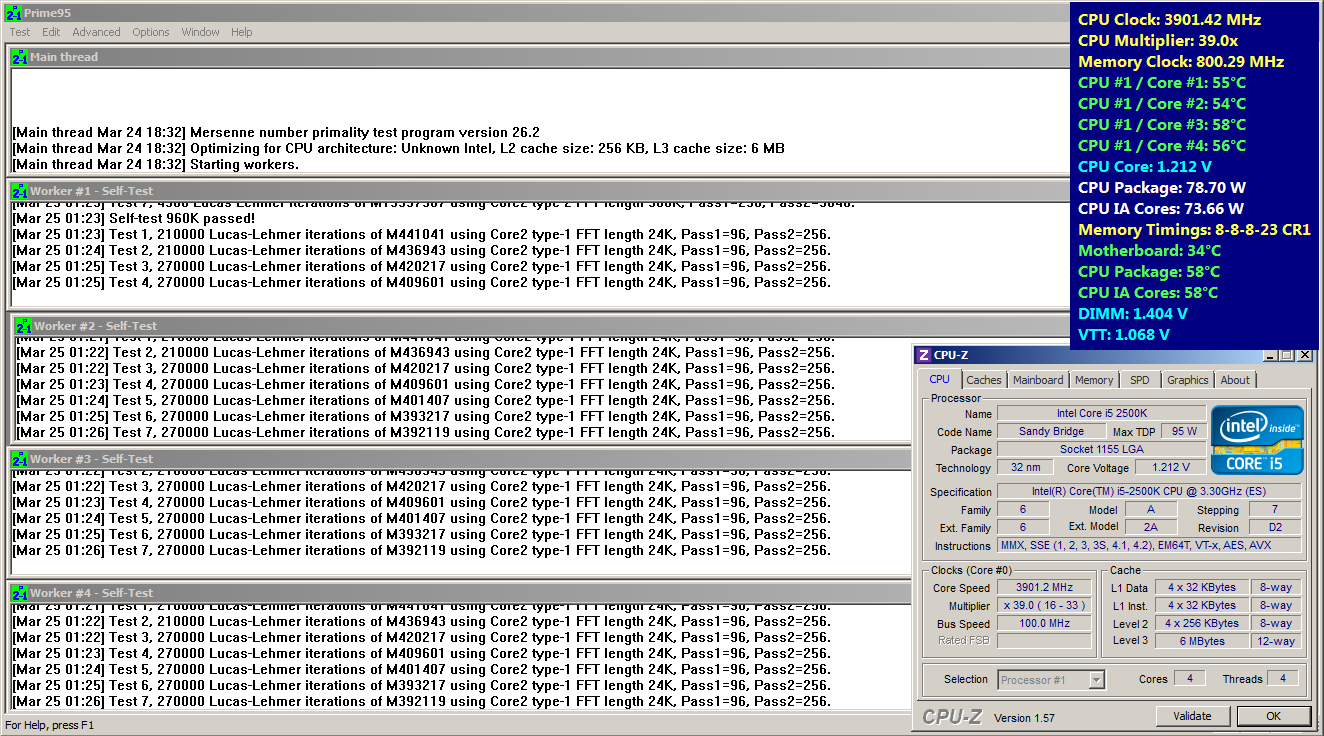Click the Core Speed value field

click(1044, 588)
